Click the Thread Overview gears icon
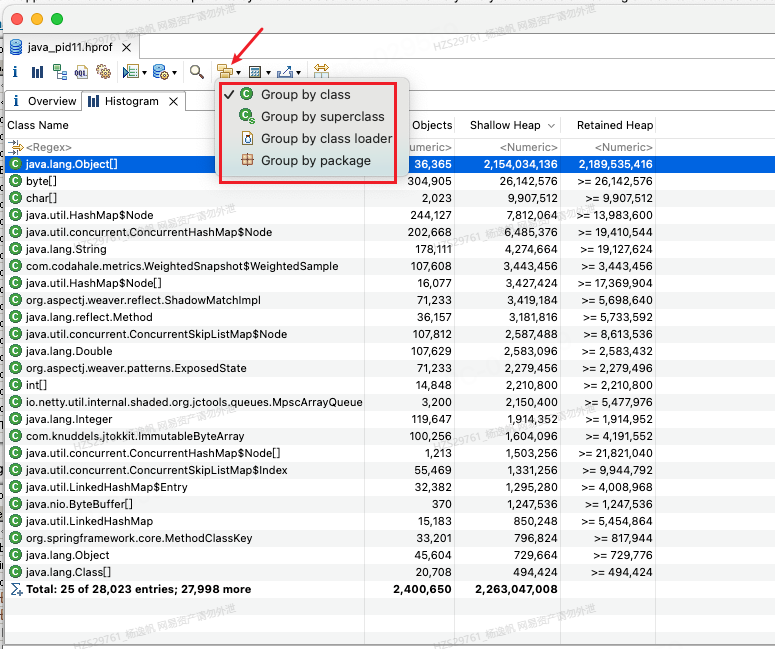The width and height of the screenshot is (775, 649). 103,72
